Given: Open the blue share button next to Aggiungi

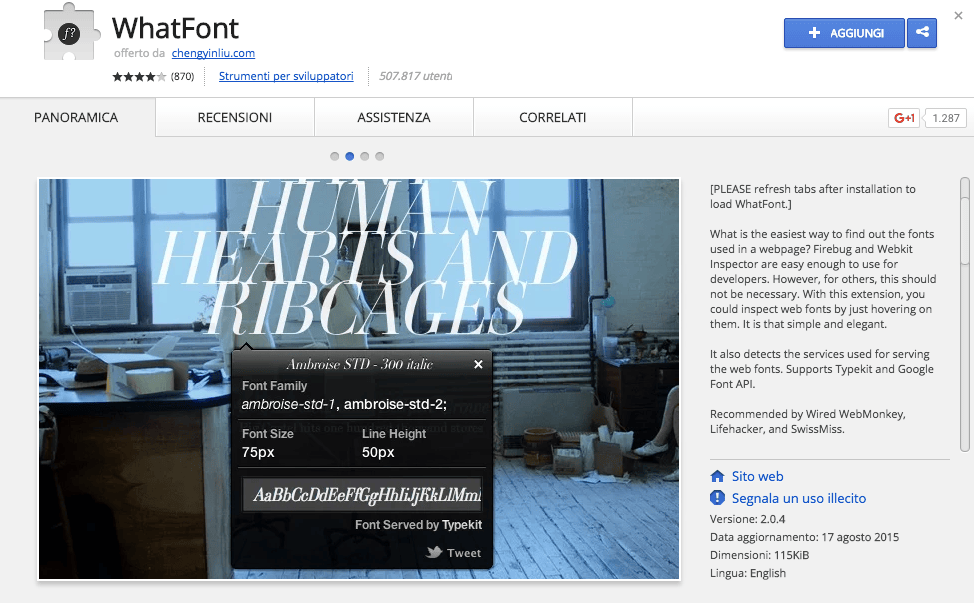Looking at the screenshot, I should (921, 33).
